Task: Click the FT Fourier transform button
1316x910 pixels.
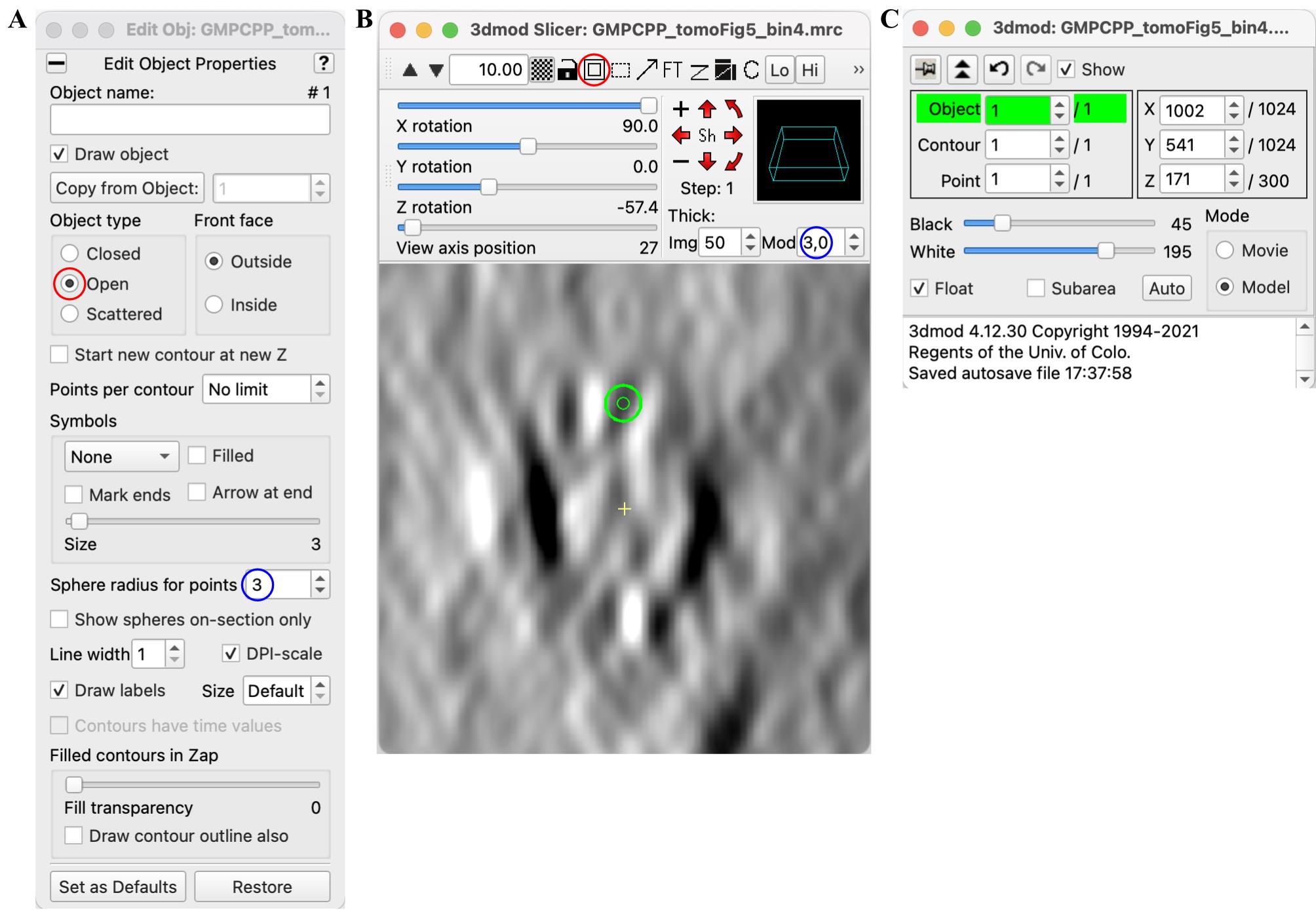Action: [x=672, y=69]
